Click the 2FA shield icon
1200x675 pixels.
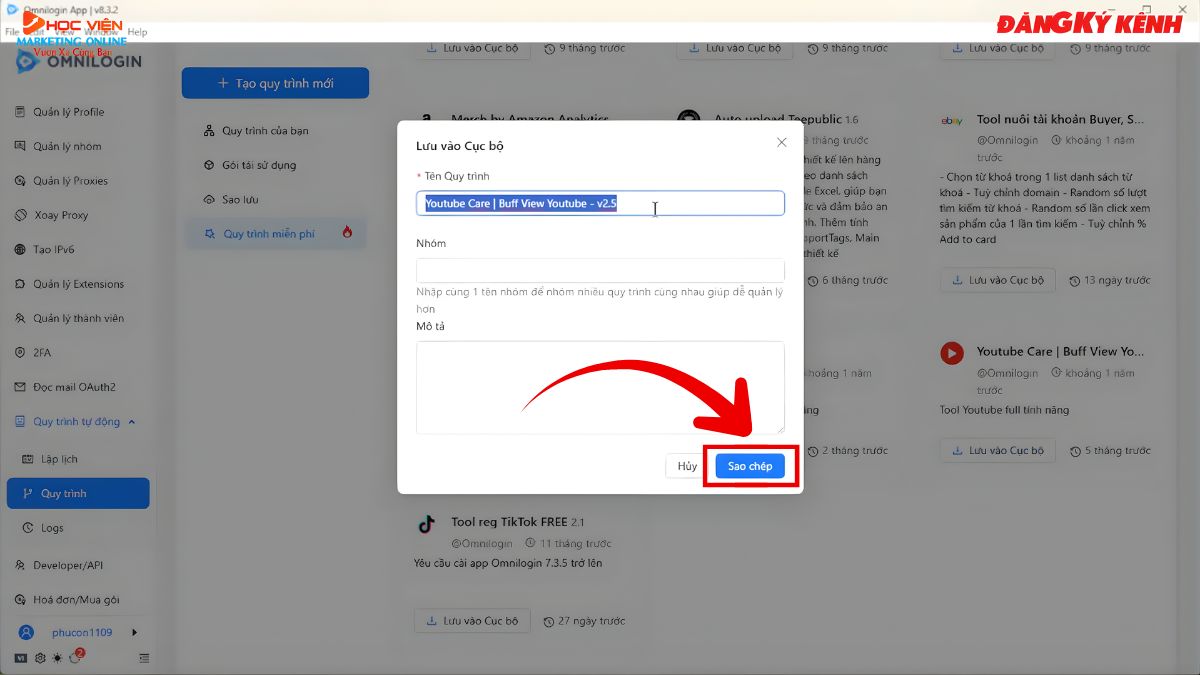[20, 353]
